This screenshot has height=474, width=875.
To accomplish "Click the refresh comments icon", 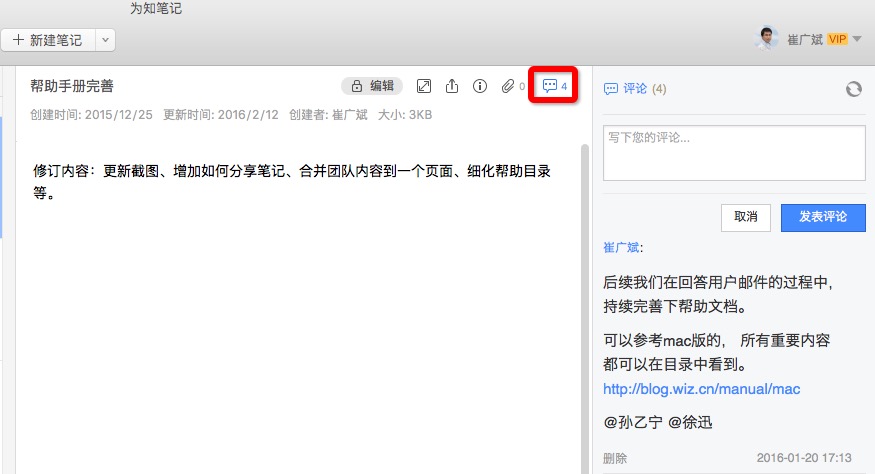I will [854, 89].
